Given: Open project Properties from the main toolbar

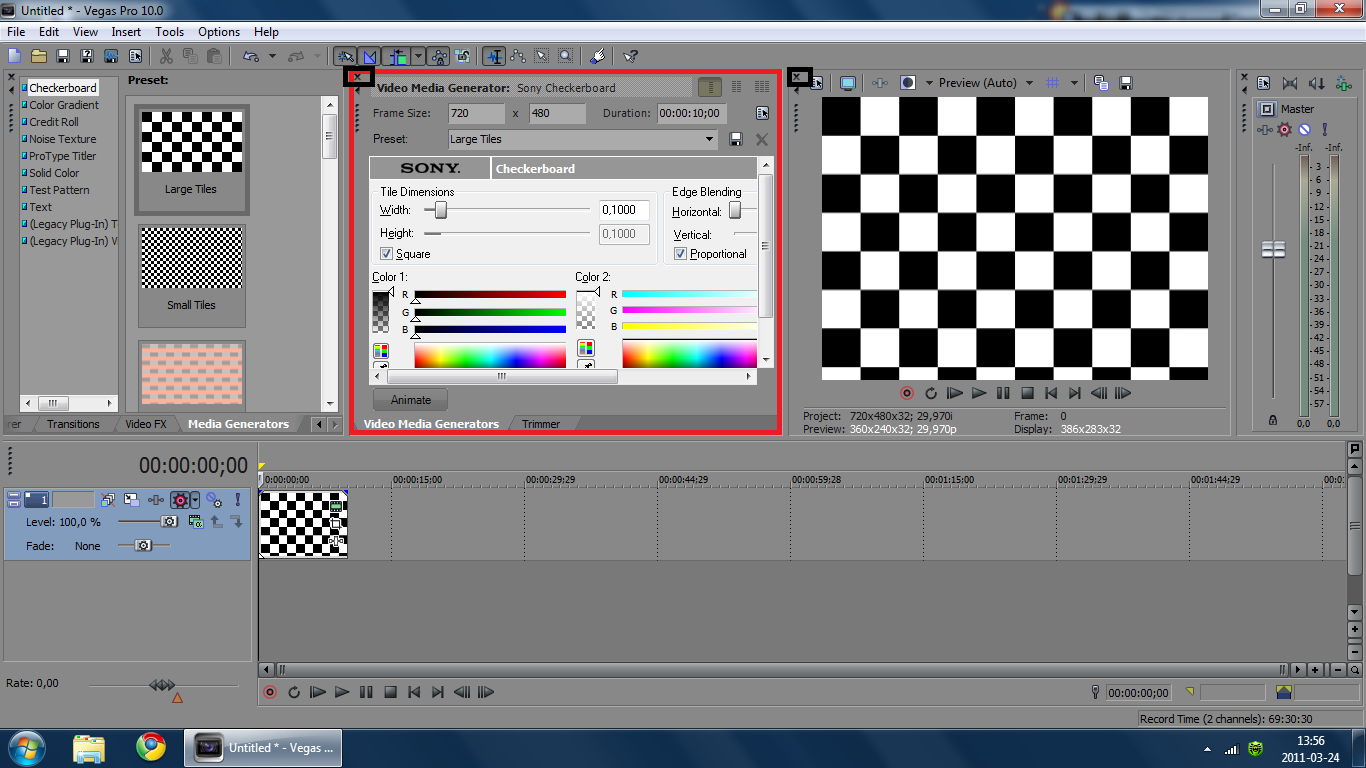Looking at the screenshot, I should click(135, 56).
